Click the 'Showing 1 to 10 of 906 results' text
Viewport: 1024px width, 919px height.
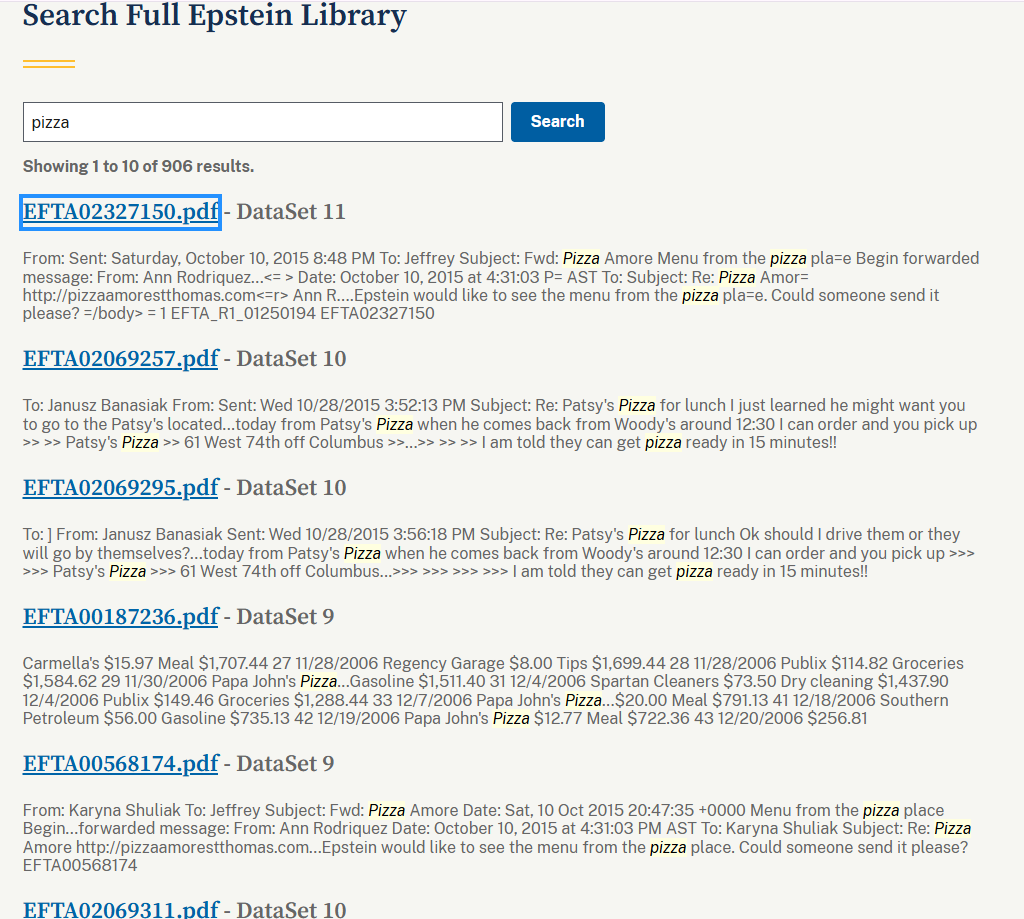pos(138,166)
